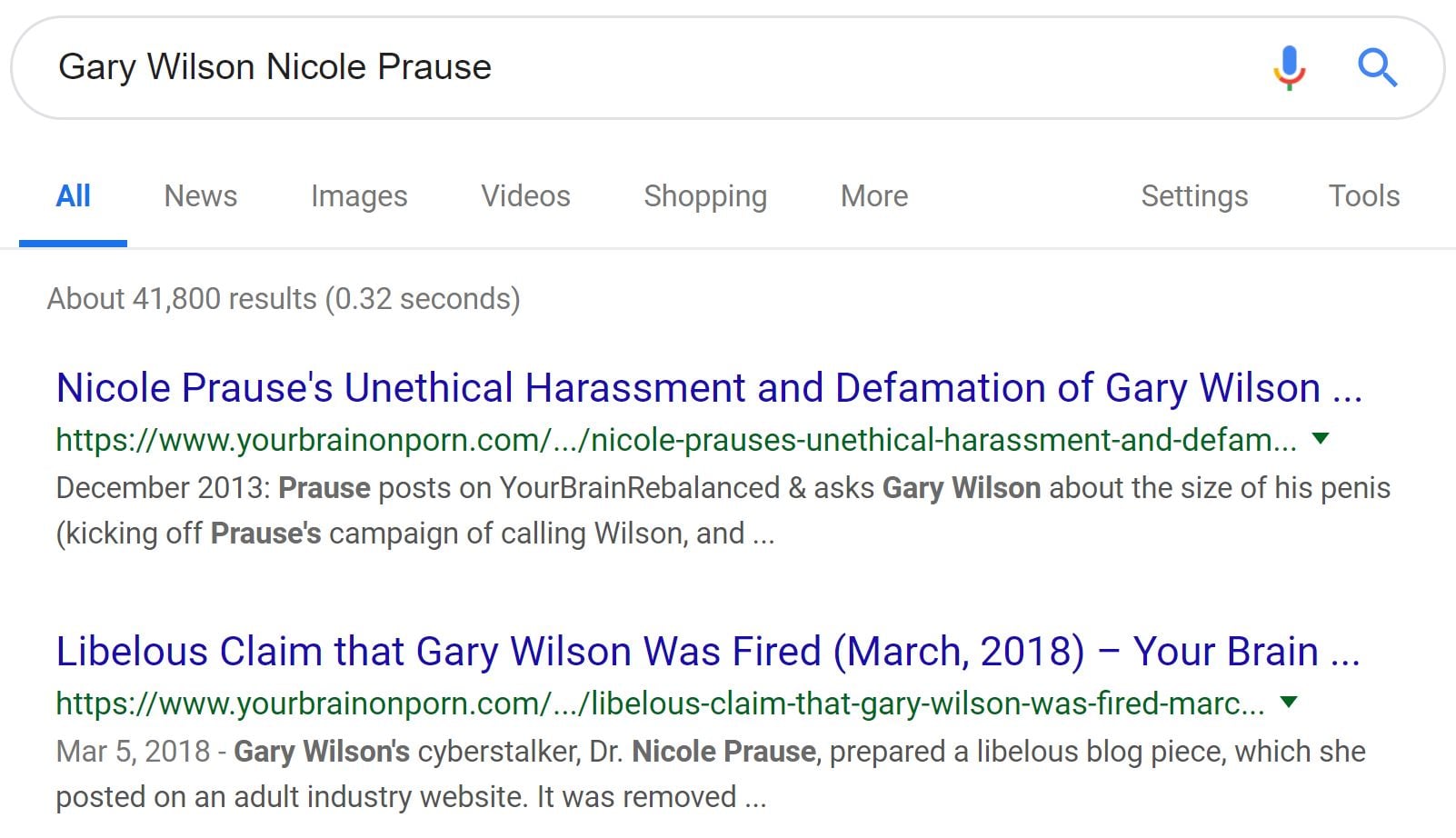Switch to the News tab
The width and height of the screenshot is (1456, 838).
[x=200, y=196]
